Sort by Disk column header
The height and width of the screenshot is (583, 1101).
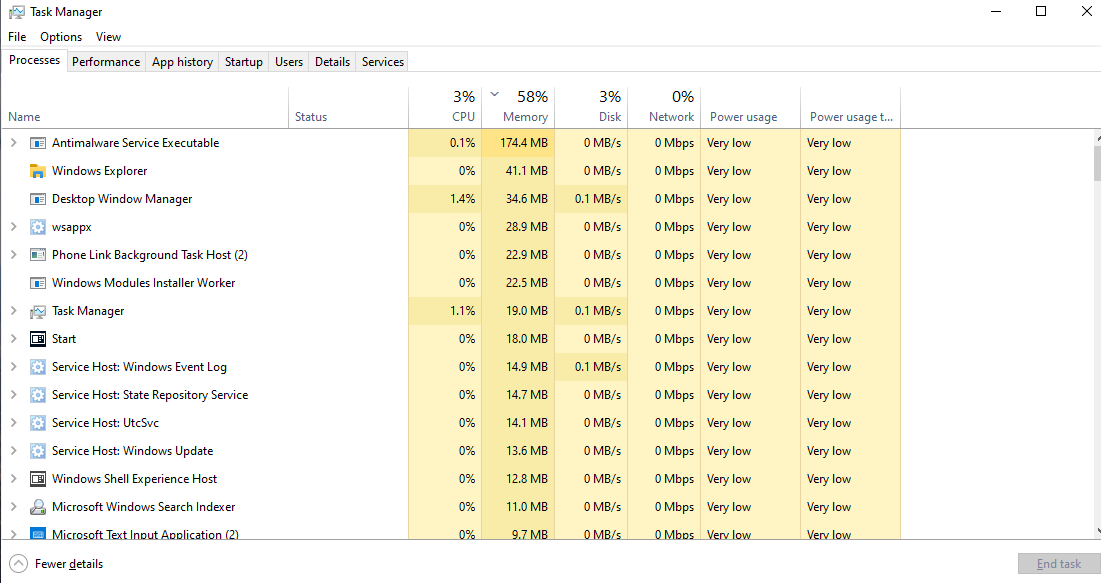click(591, 107)
